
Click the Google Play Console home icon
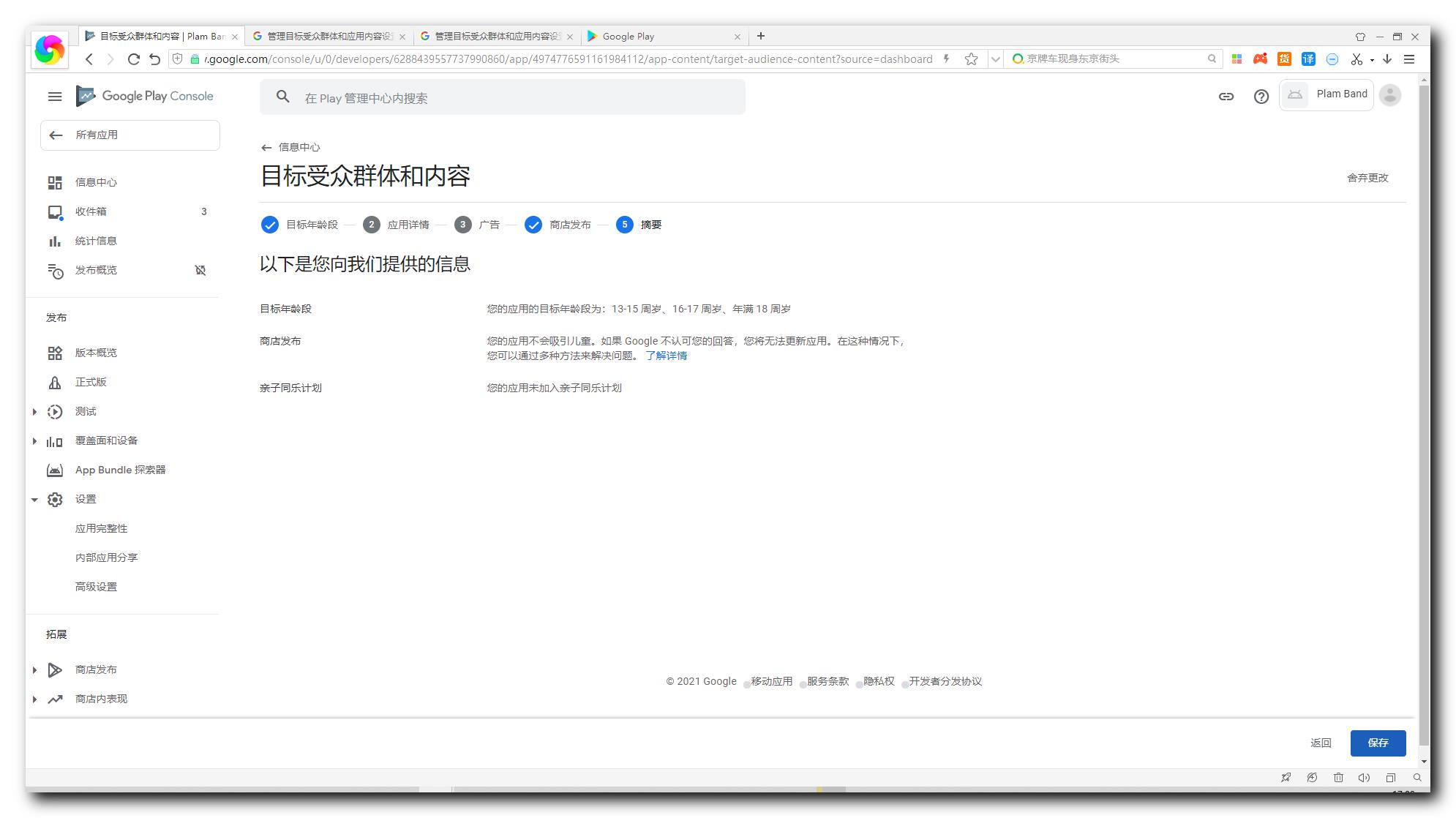(87, 95)
